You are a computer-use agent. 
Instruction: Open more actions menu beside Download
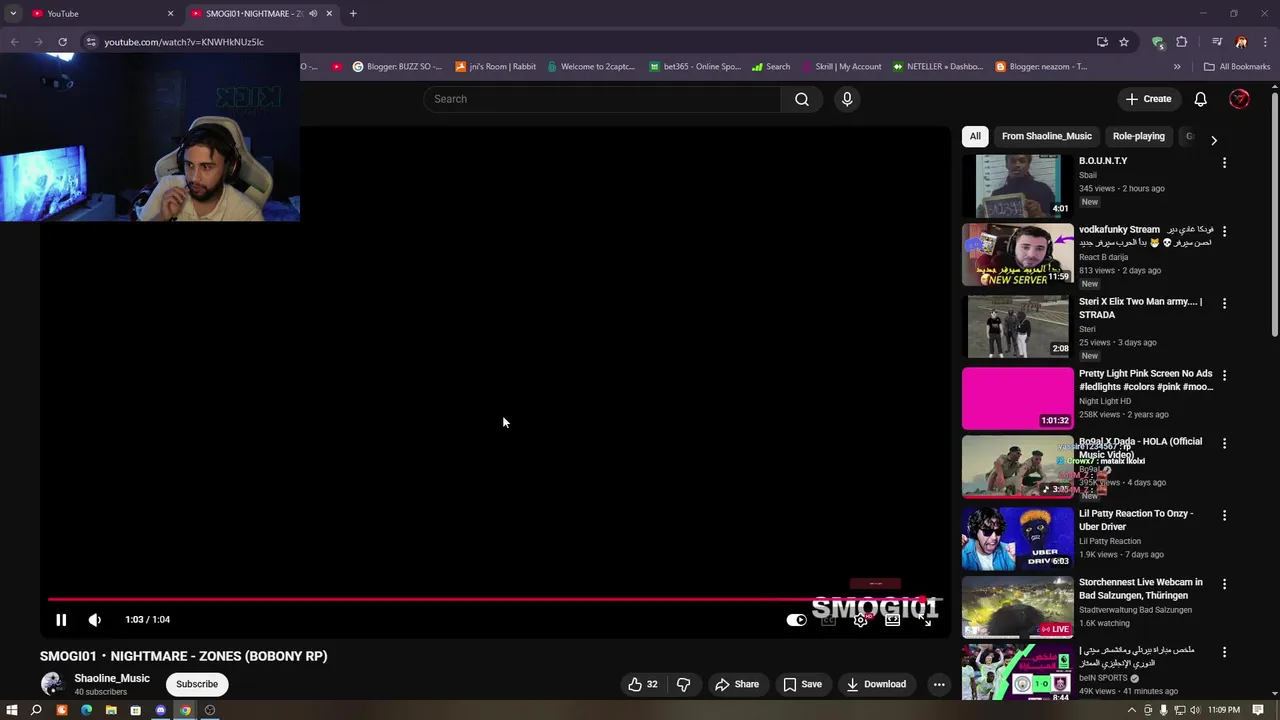click(938, 685)
